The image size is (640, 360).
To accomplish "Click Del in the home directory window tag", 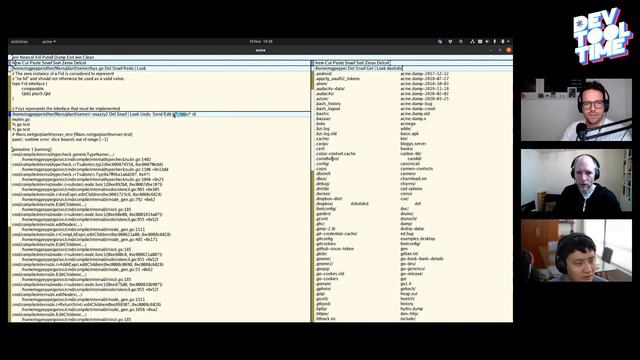I will click(351, 68).
